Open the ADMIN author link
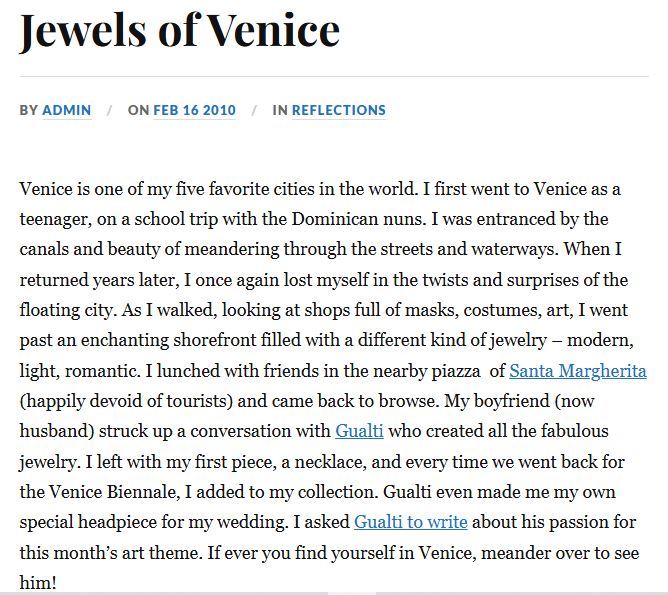 67,111
